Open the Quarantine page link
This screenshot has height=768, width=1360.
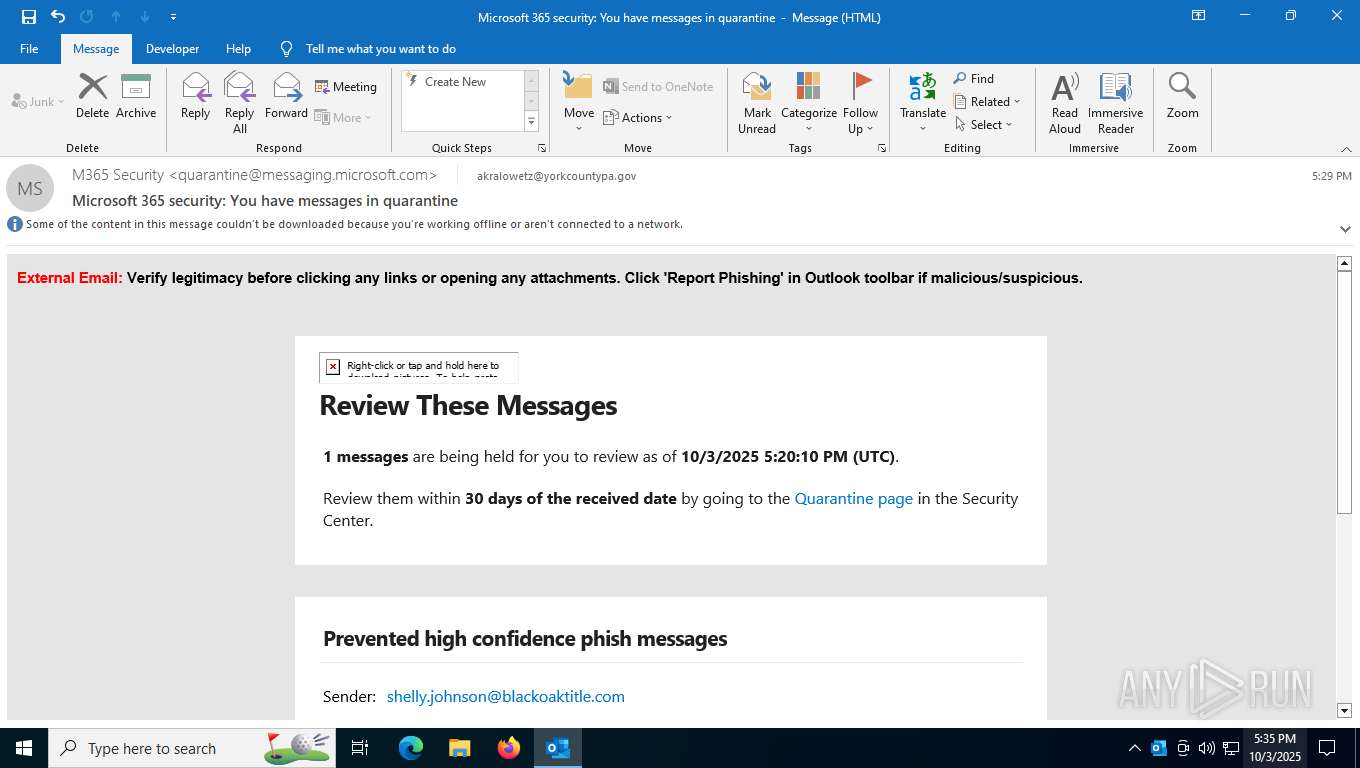pos(853,498)
